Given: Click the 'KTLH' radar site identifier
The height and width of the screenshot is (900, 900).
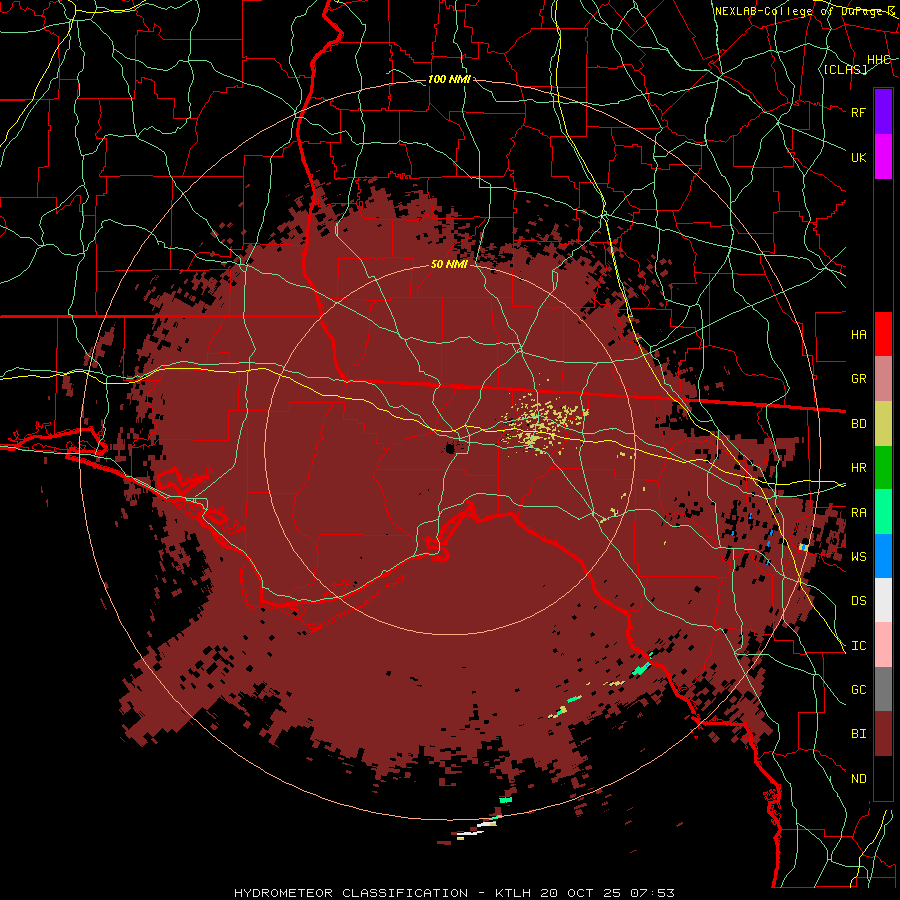Looking at the screenshot, I should [x=513, y=893].
